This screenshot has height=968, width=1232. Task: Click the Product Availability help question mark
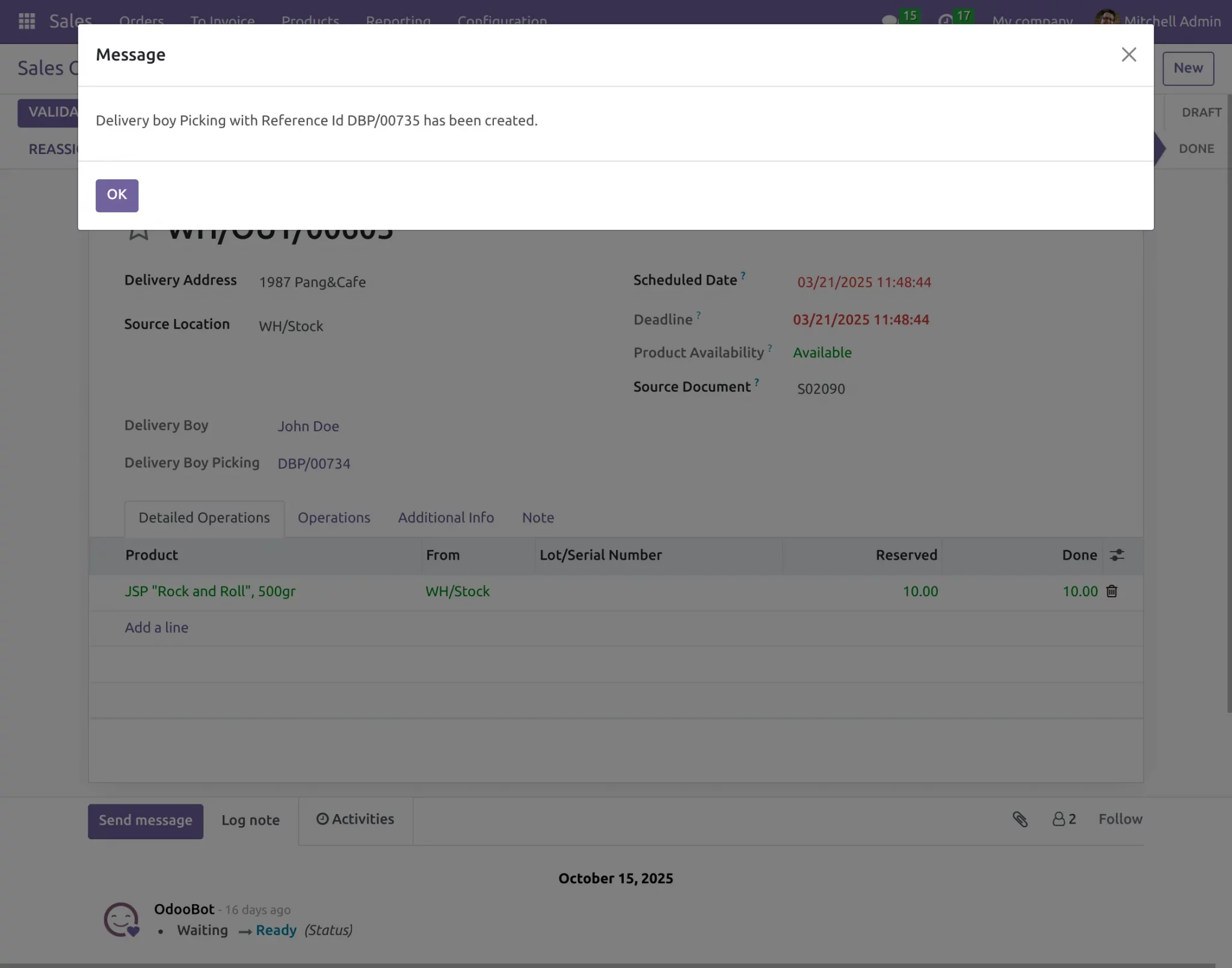[x=769, y=348]
